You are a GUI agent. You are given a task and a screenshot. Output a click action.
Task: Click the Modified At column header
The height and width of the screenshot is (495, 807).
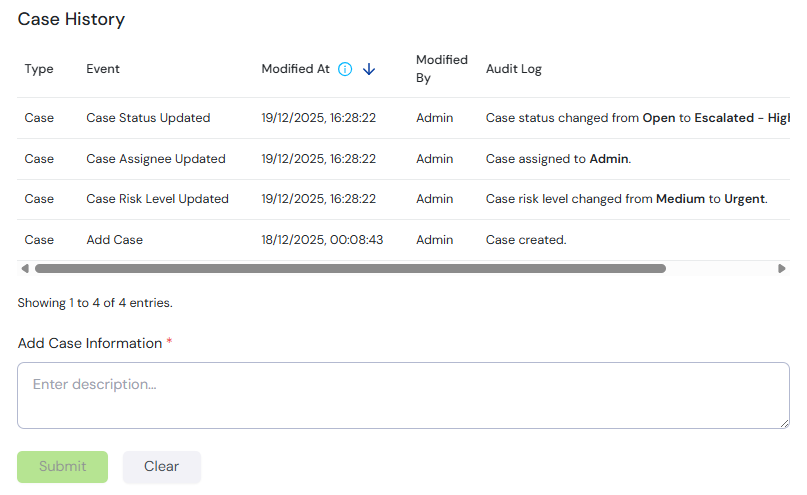point(295,69)
